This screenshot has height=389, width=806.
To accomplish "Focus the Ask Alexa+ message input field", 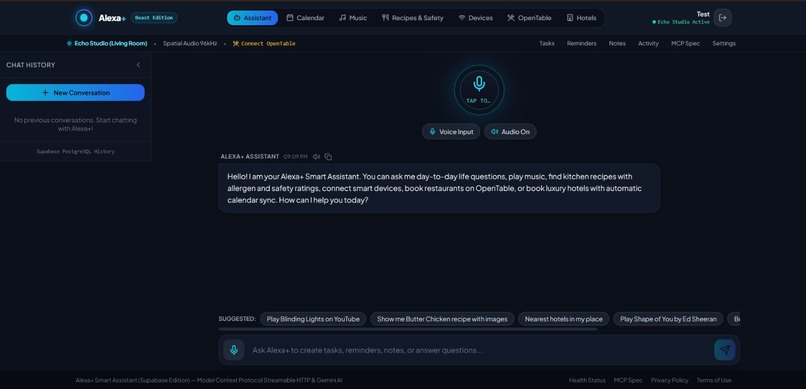I will pyautogui.click(x=478, y=350).
